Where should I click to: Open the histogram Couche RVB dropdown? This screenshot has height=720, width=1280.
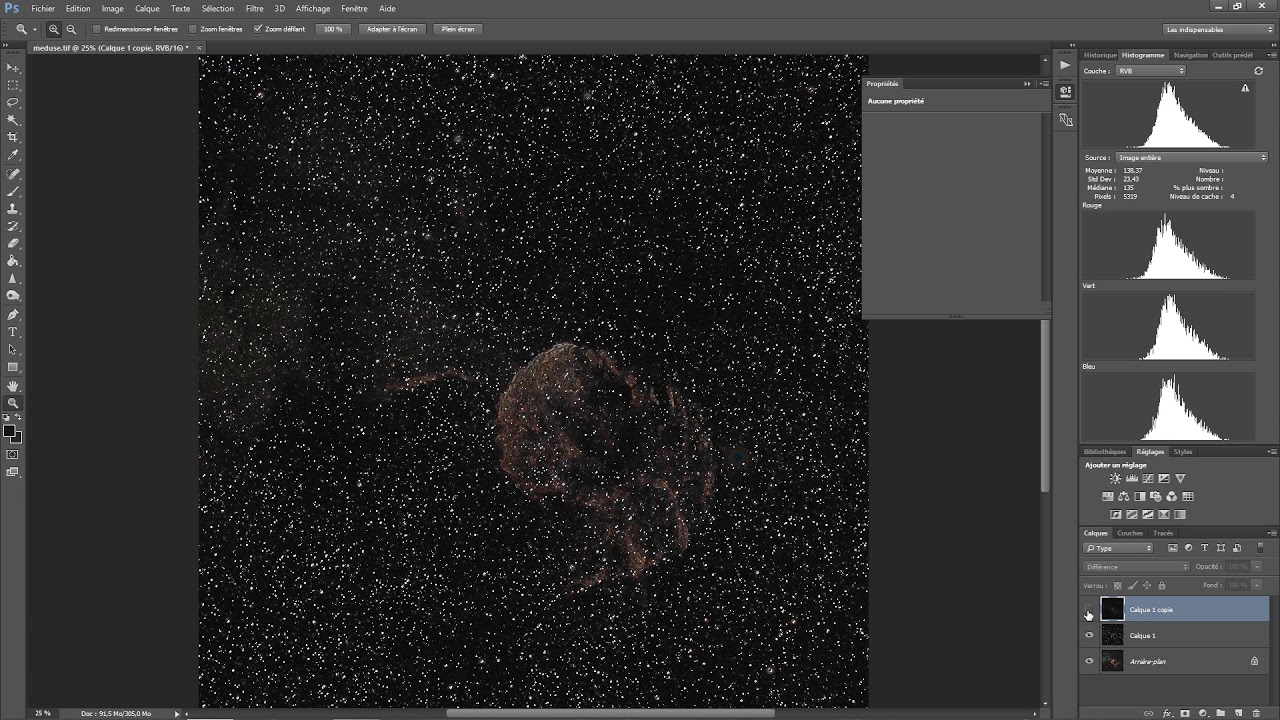(1151, 71)
